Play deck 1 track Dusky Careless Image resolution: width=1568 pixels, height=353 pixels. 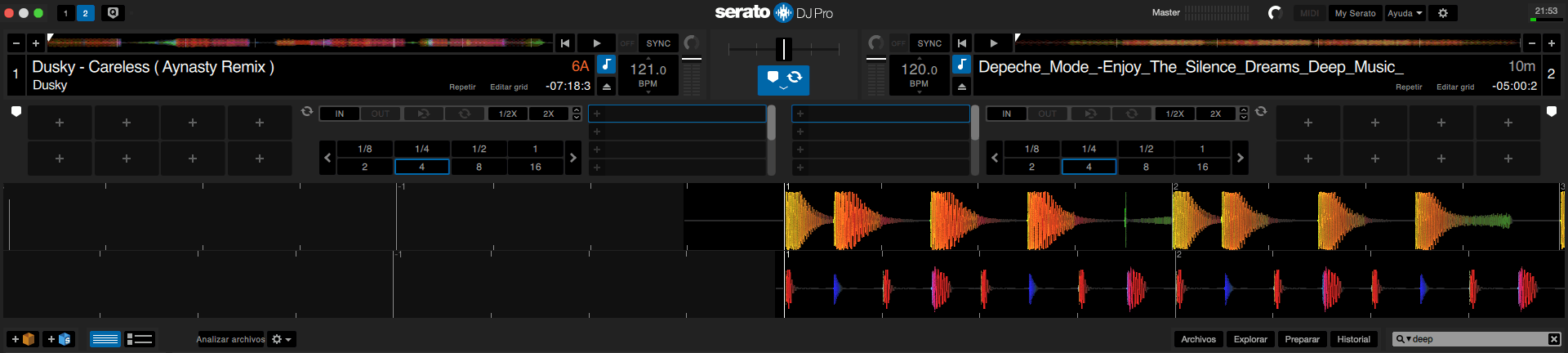(597, 43)
